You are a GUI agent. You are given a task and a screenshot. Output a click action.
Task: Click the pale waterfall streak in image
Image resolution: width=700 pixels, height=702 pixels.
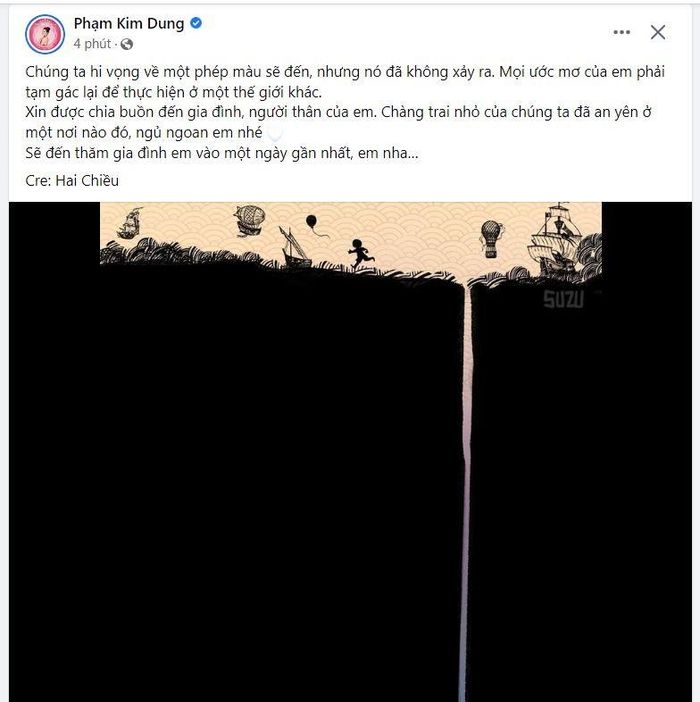465,490
